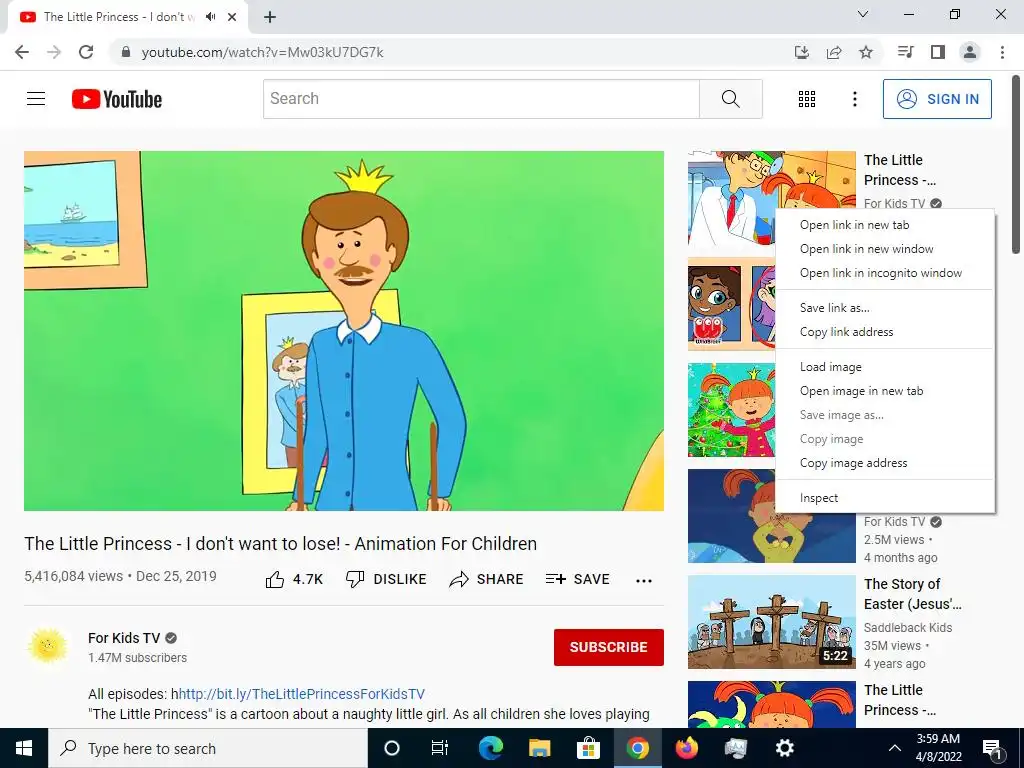
Task: Open a new tab with plus button
Action: tap(270, 17)
